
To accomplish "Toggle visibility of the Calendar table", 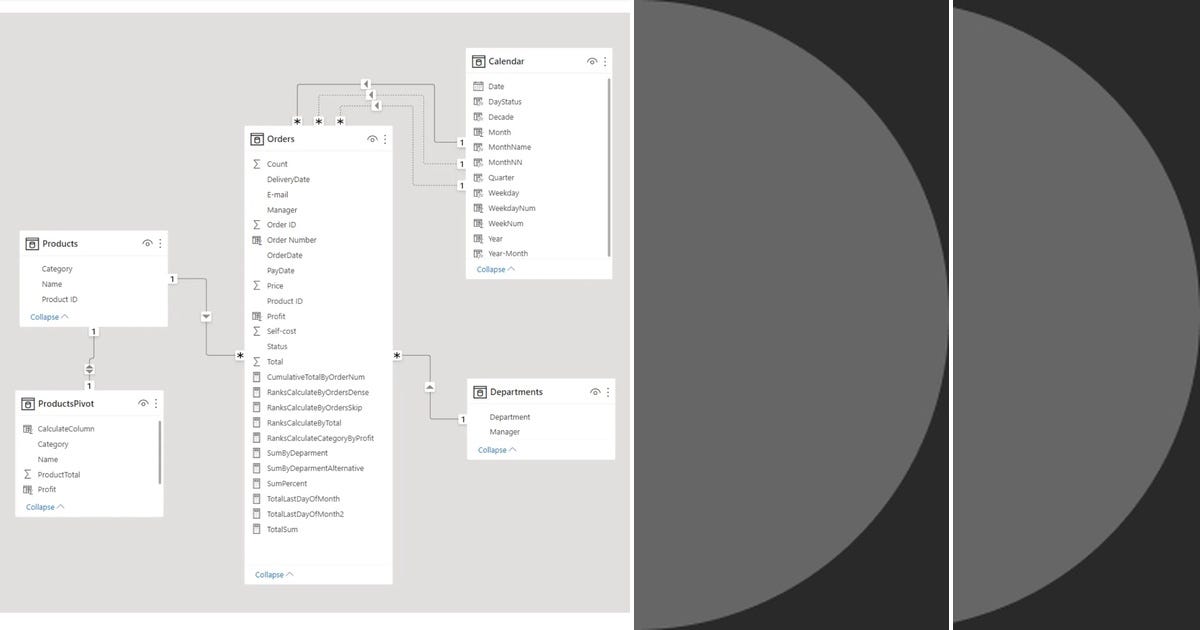I will [592, 61].
